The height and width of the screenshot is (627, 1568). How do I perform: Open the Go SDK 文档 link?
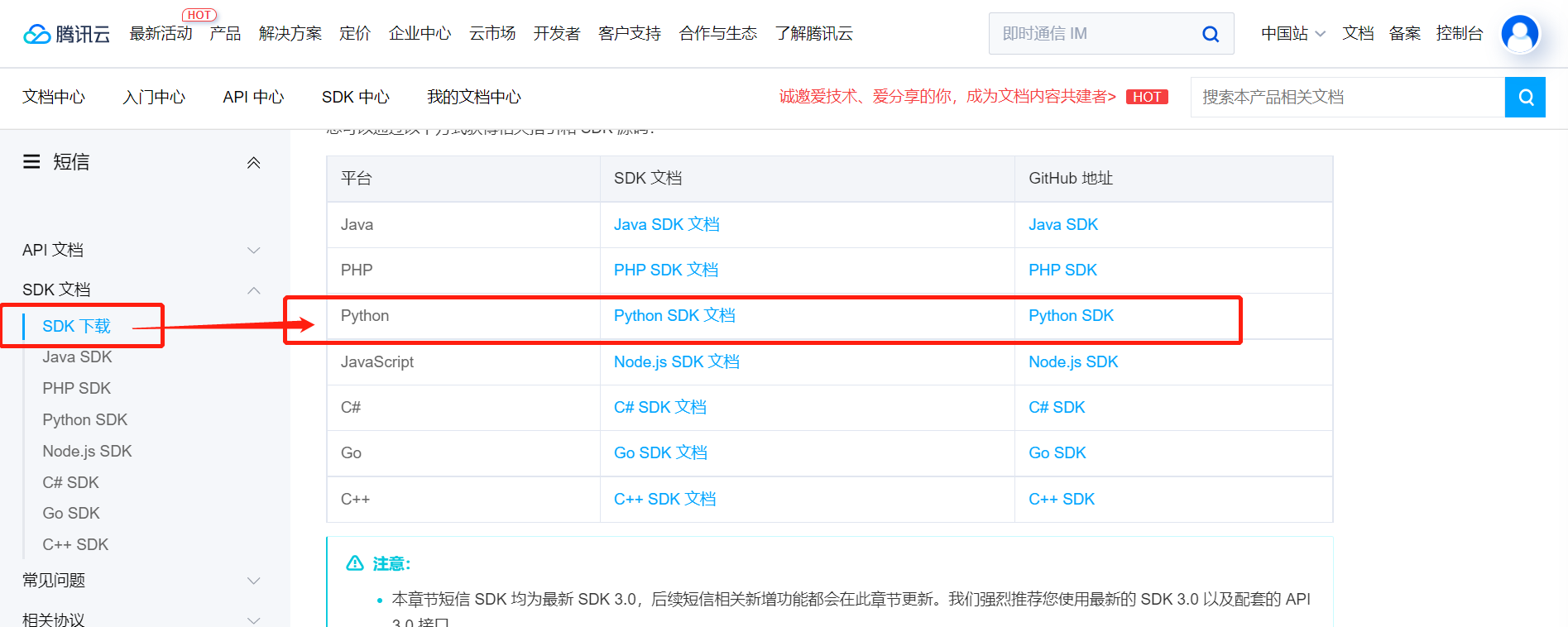(660, 453)
